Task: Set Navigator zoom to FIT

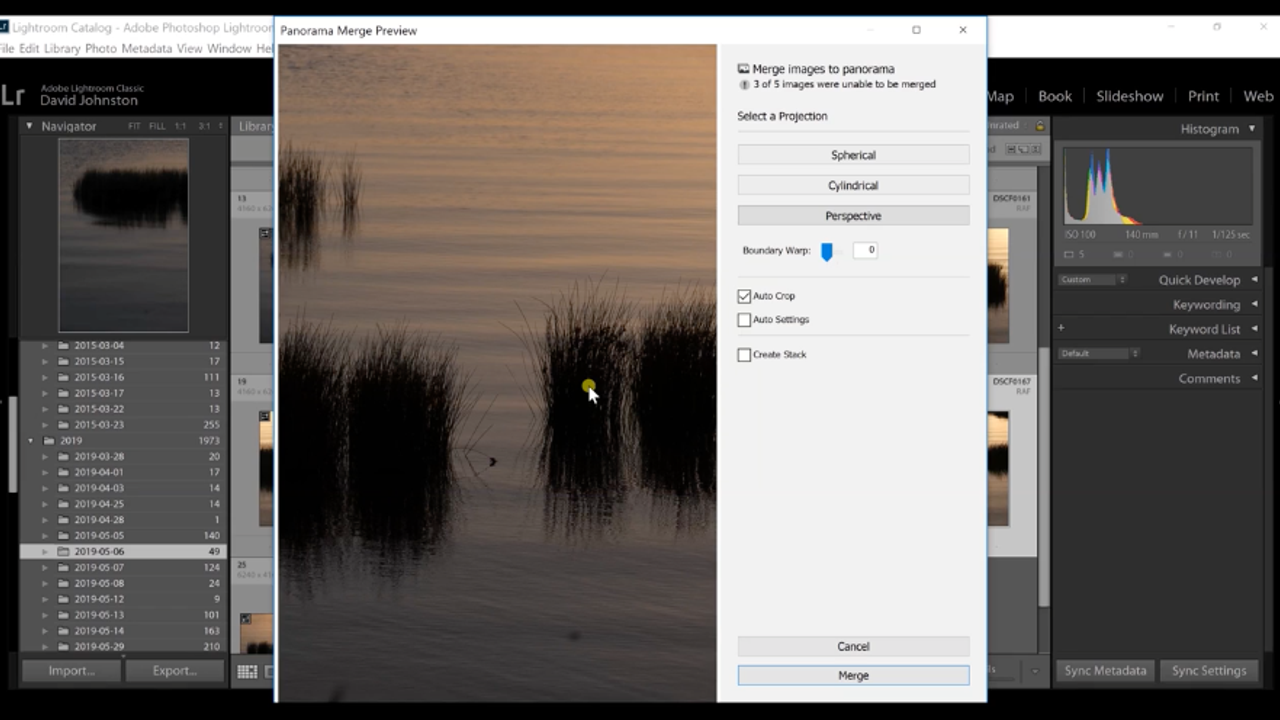Action: [x=134, y=127]
